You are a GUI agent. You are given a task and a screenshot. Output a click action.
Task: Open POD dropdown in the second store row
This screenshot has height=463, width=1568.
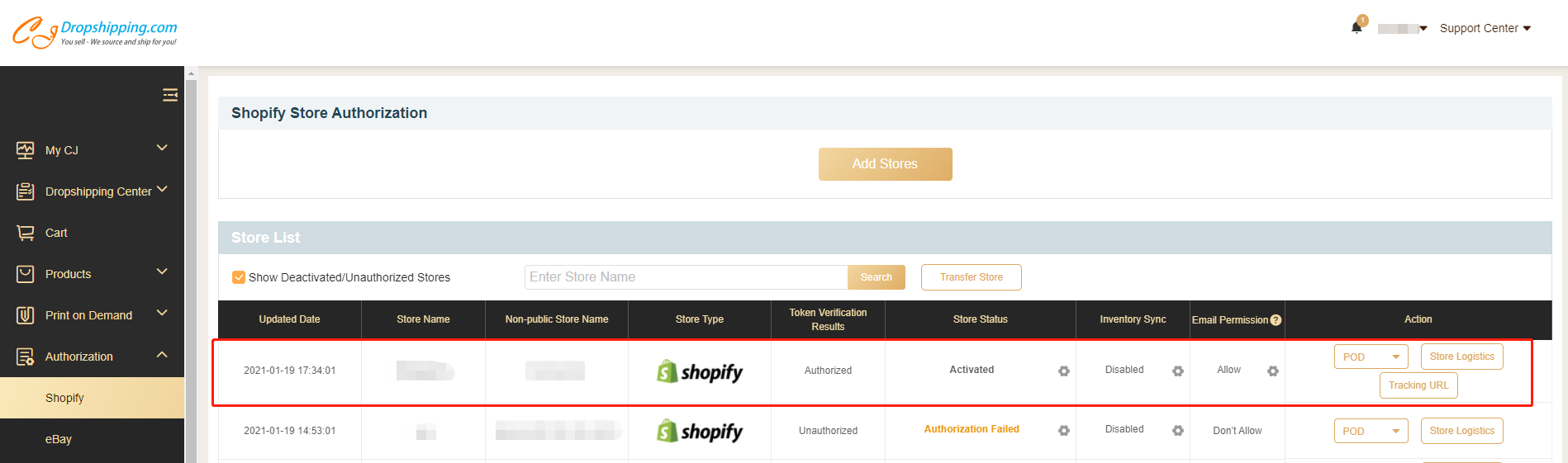[x=1371, y=431]
